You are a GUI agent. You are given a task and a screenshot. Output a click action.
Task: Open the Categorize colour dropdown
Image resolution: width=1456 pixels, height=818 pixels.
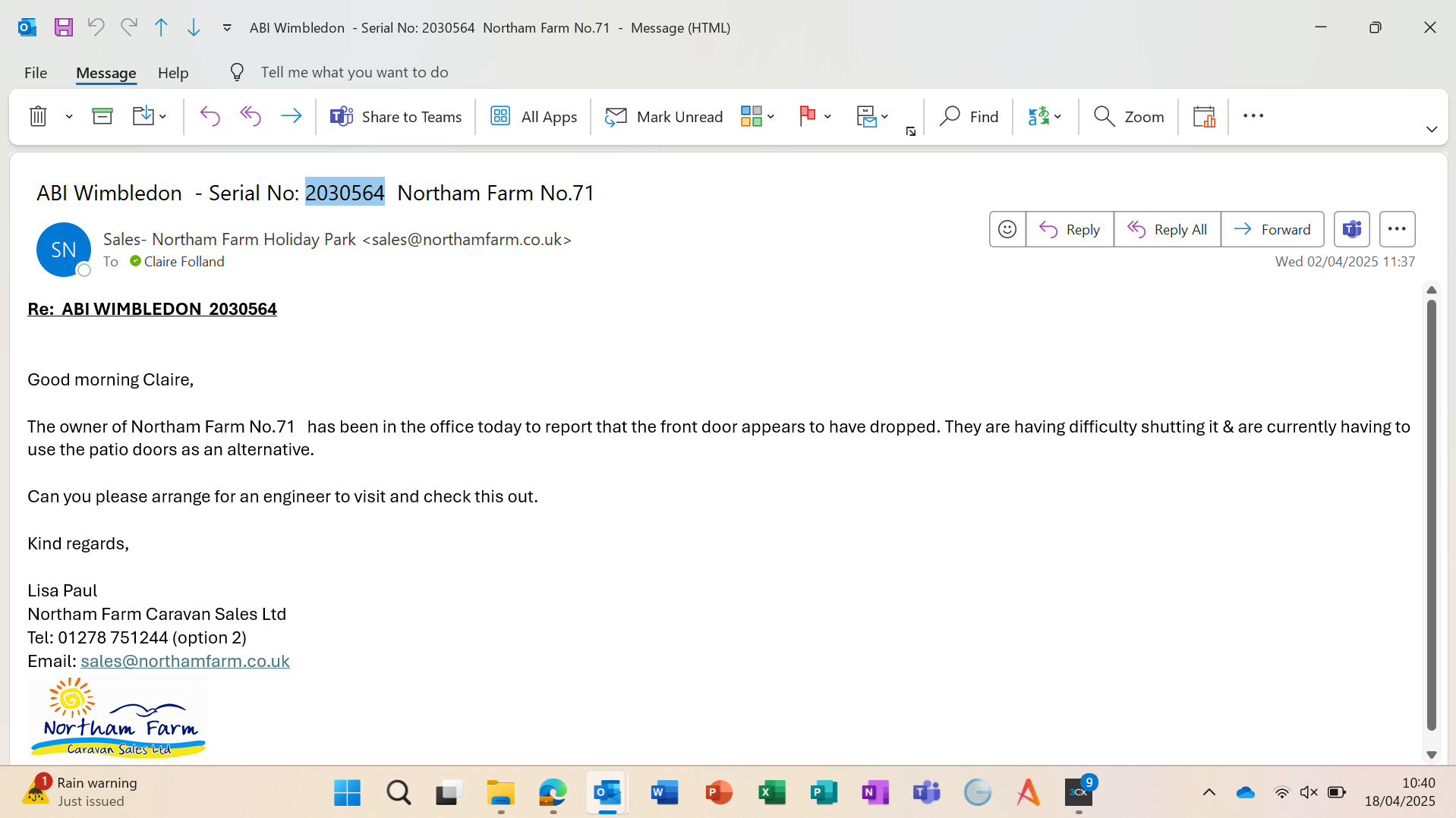click(758, 116)
